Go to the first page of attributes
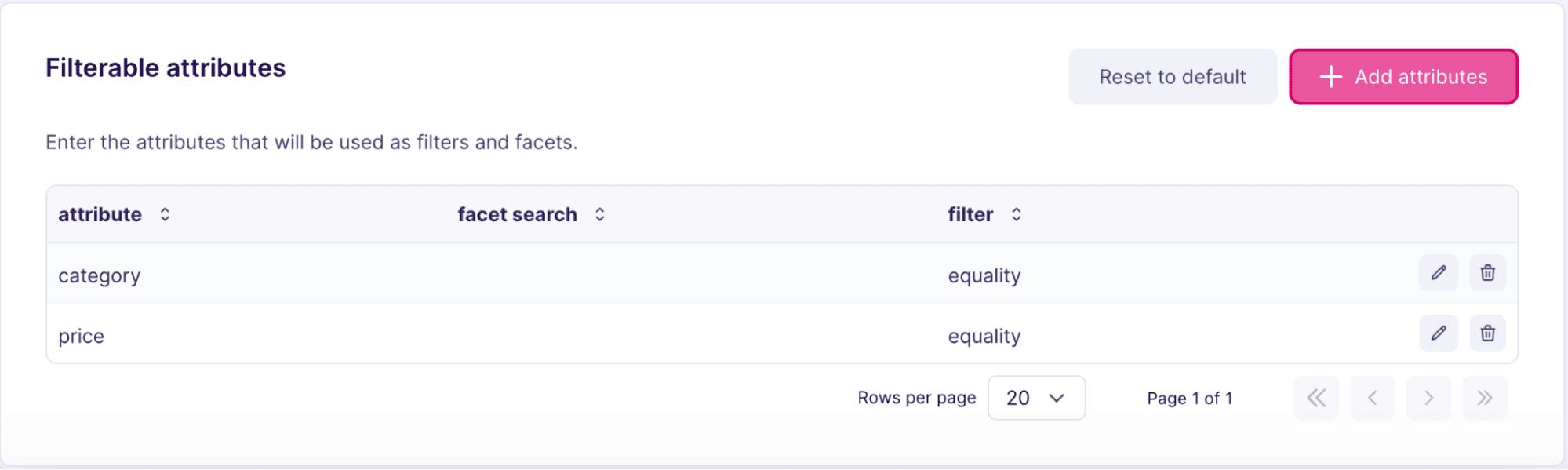The image size is (1568, 470). (x=1316, y=398)
